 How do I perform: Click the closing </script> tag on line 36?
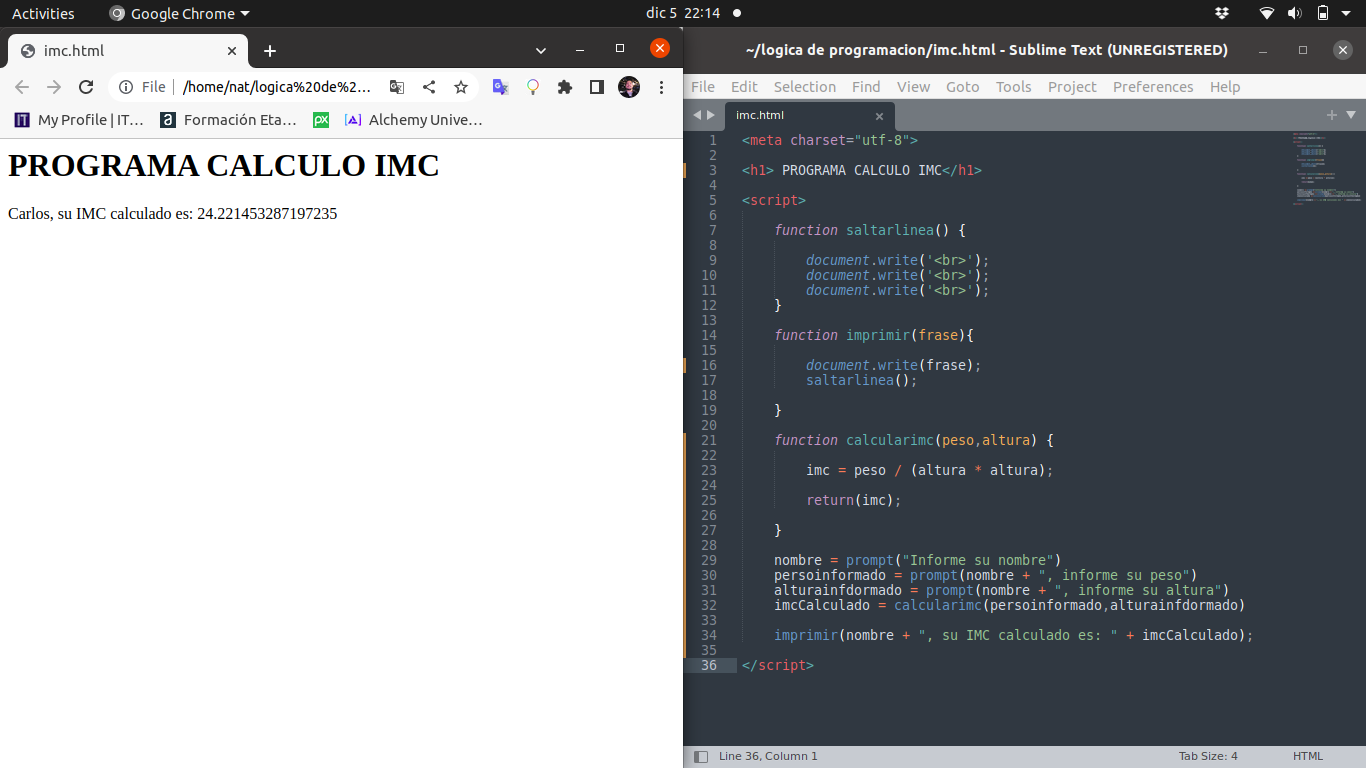click(x=778, y=665)
